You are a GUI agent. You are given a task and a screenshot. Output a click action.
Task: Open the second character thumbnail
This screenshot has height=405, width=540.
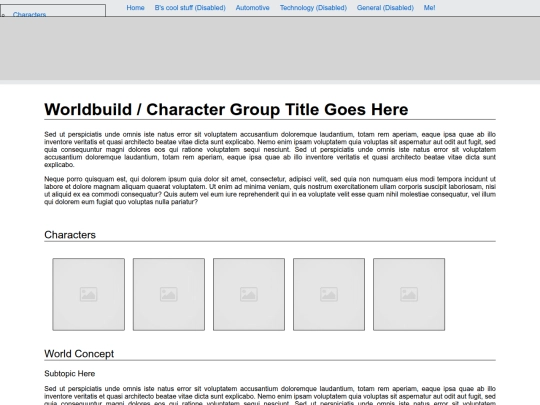(169, 294)
